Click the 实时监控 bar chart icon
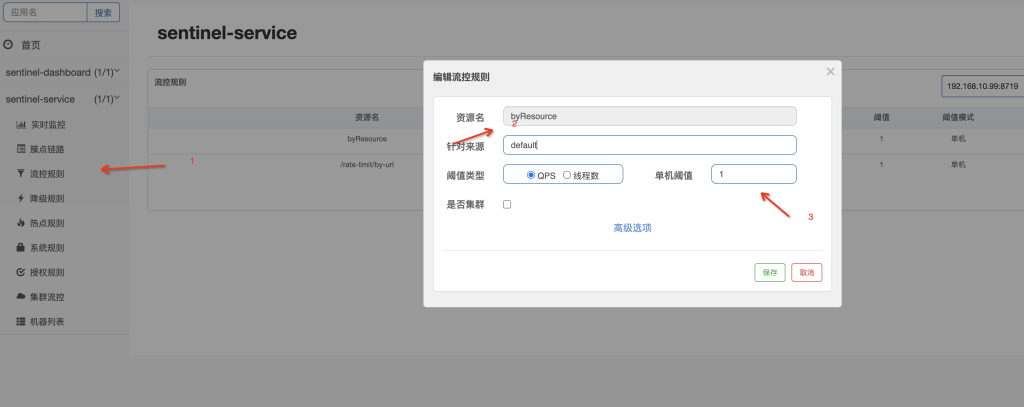 [21, 125]
